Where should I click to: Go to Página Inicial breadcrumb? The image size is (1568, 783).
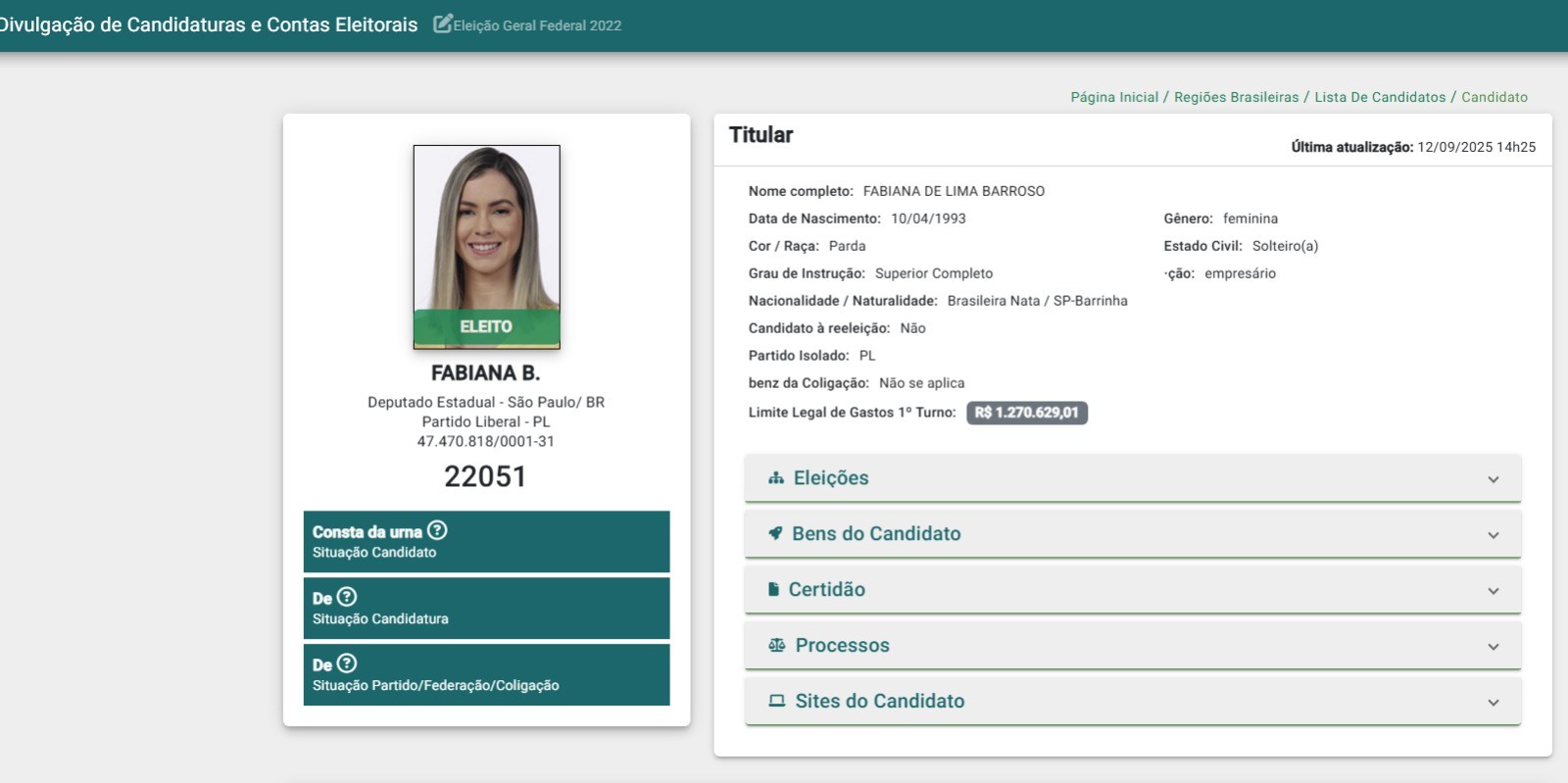pos(1114,97)
